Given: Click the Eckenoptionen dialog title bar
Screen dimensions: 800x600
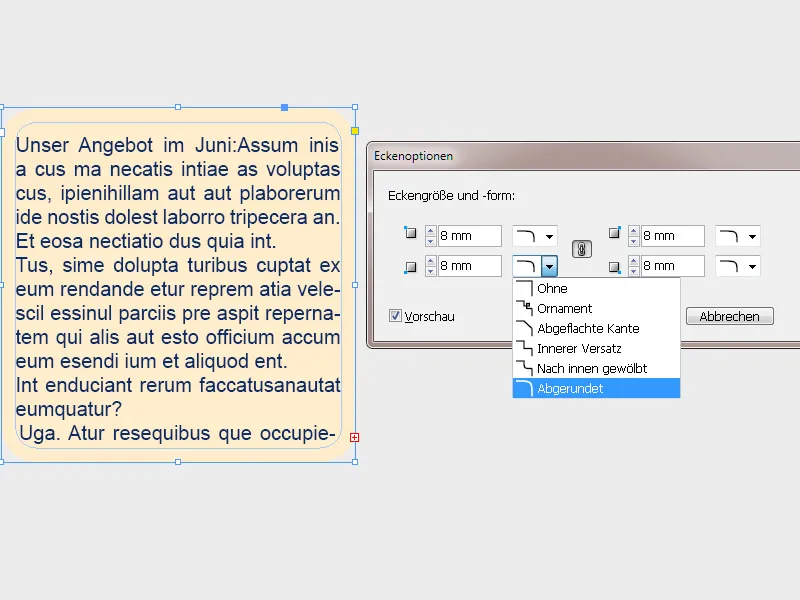Looking at the screenshot, I should point(584,156).
